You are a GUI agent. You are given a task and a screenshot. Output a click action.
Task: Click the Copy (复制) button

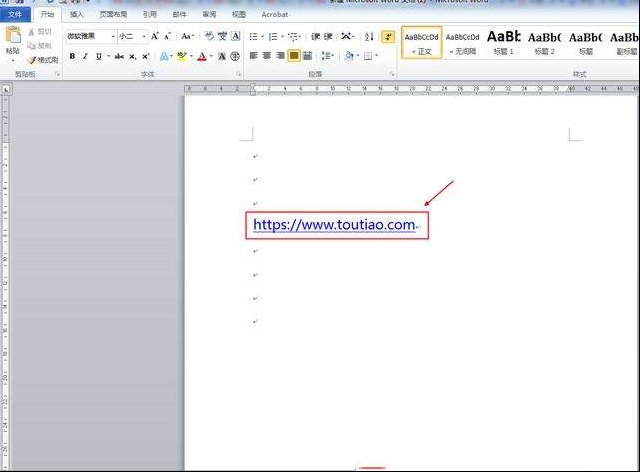[x=40, y=46]
